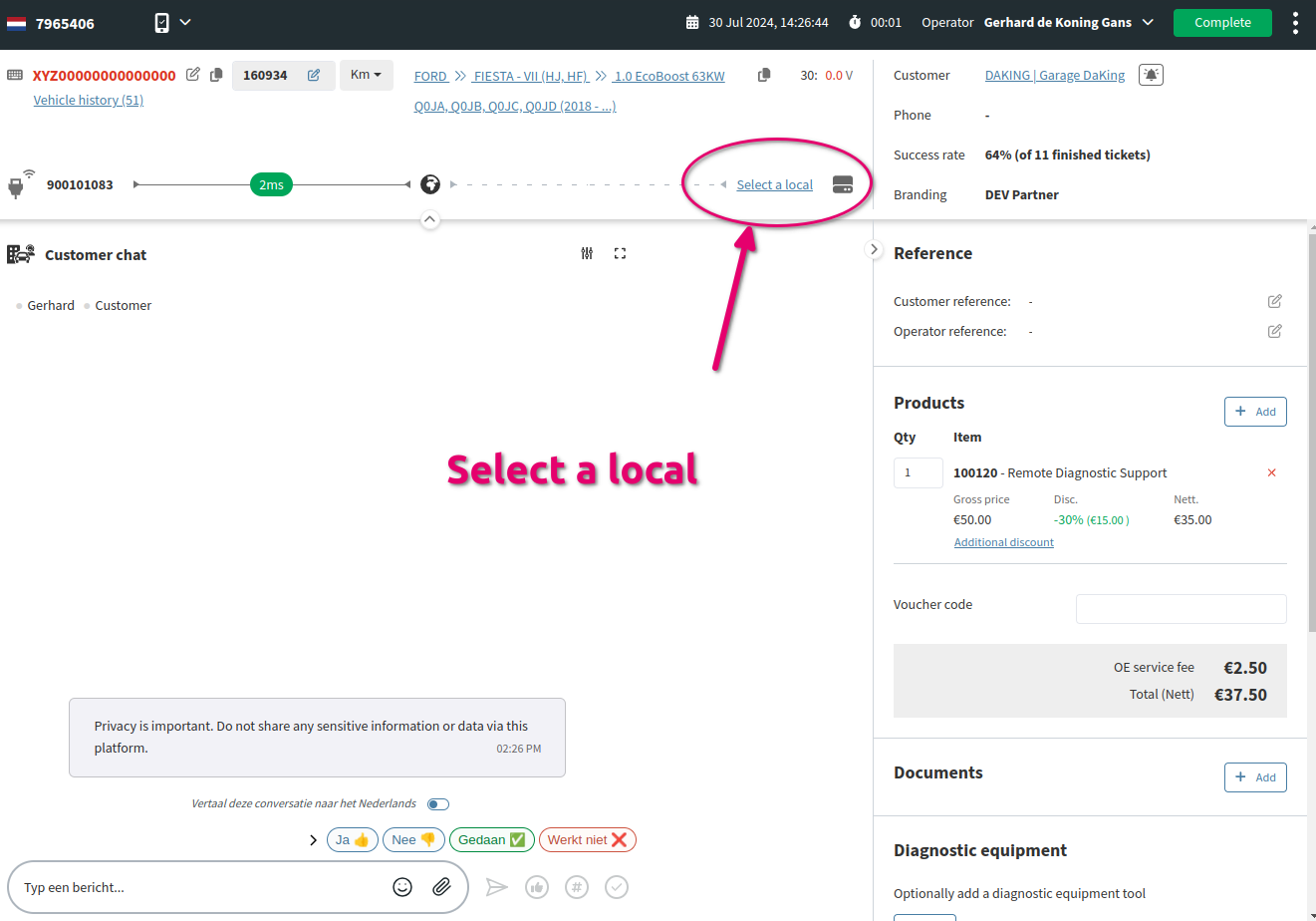1316x921 pixels.
Task: Open the three-dot menu top right
Action: click(x=1295, y=22)
